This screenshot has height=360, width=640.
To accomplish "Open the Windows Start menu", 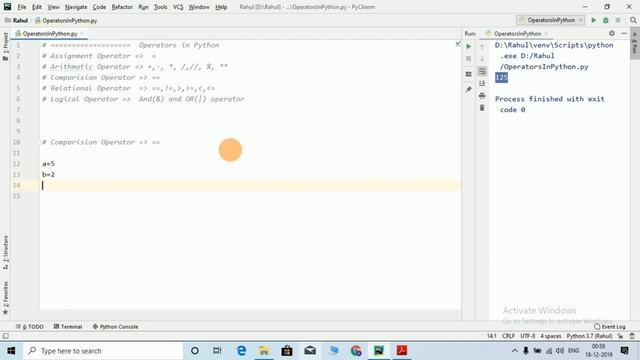I will click(11, 351).
